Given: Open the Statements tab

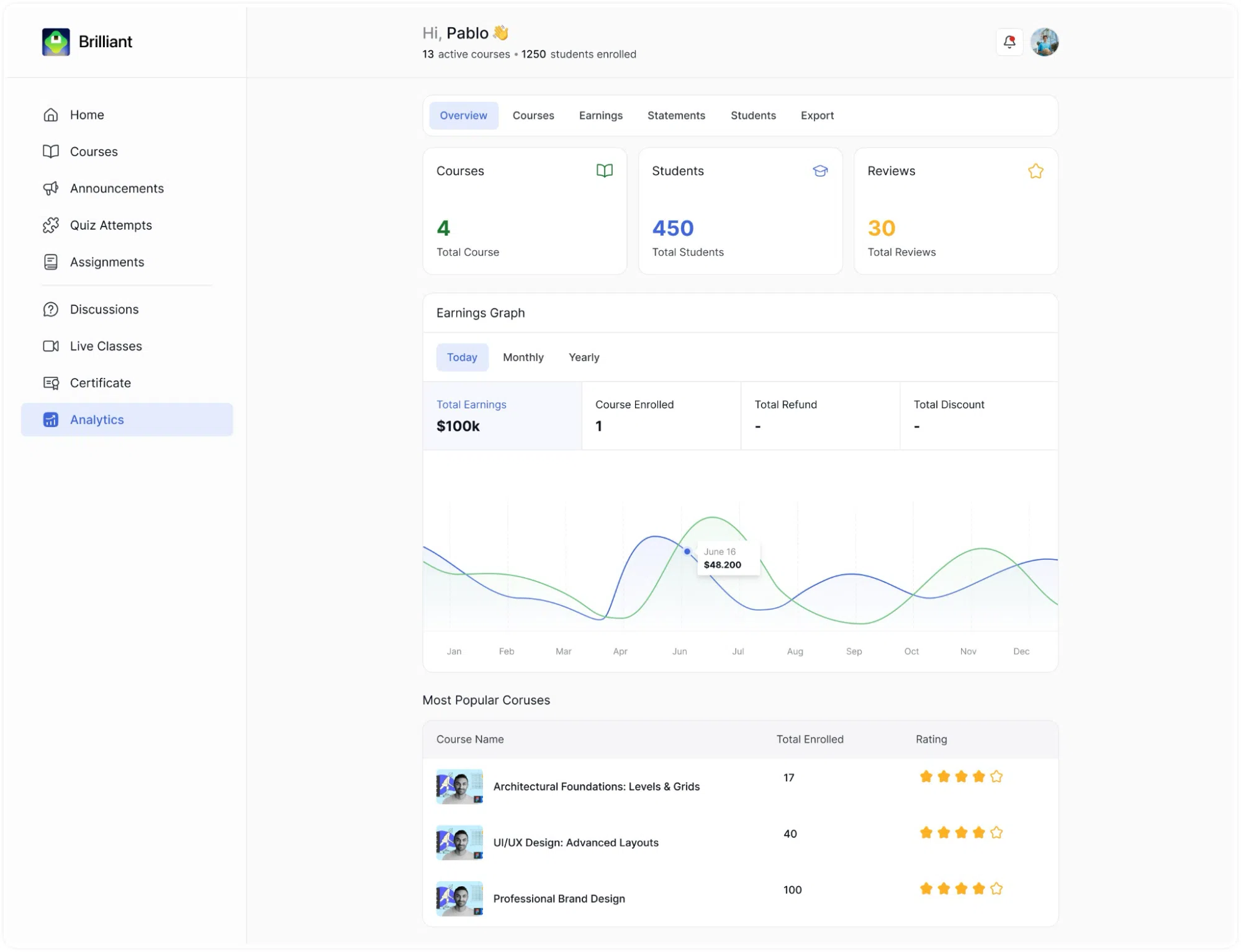Looking at the screenshot, I should pos(676,115).
